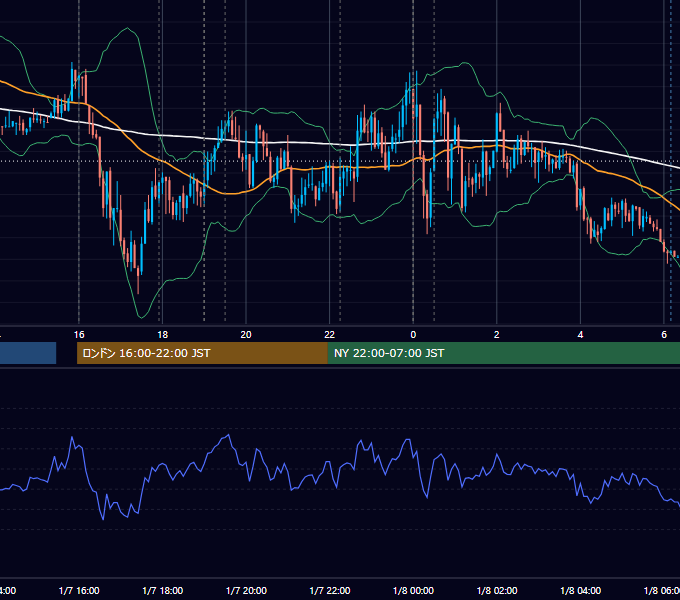This screenshot has width=680, height=600.
Task: Click the 1/7 20:00 date label
Action: click(246, 590)
